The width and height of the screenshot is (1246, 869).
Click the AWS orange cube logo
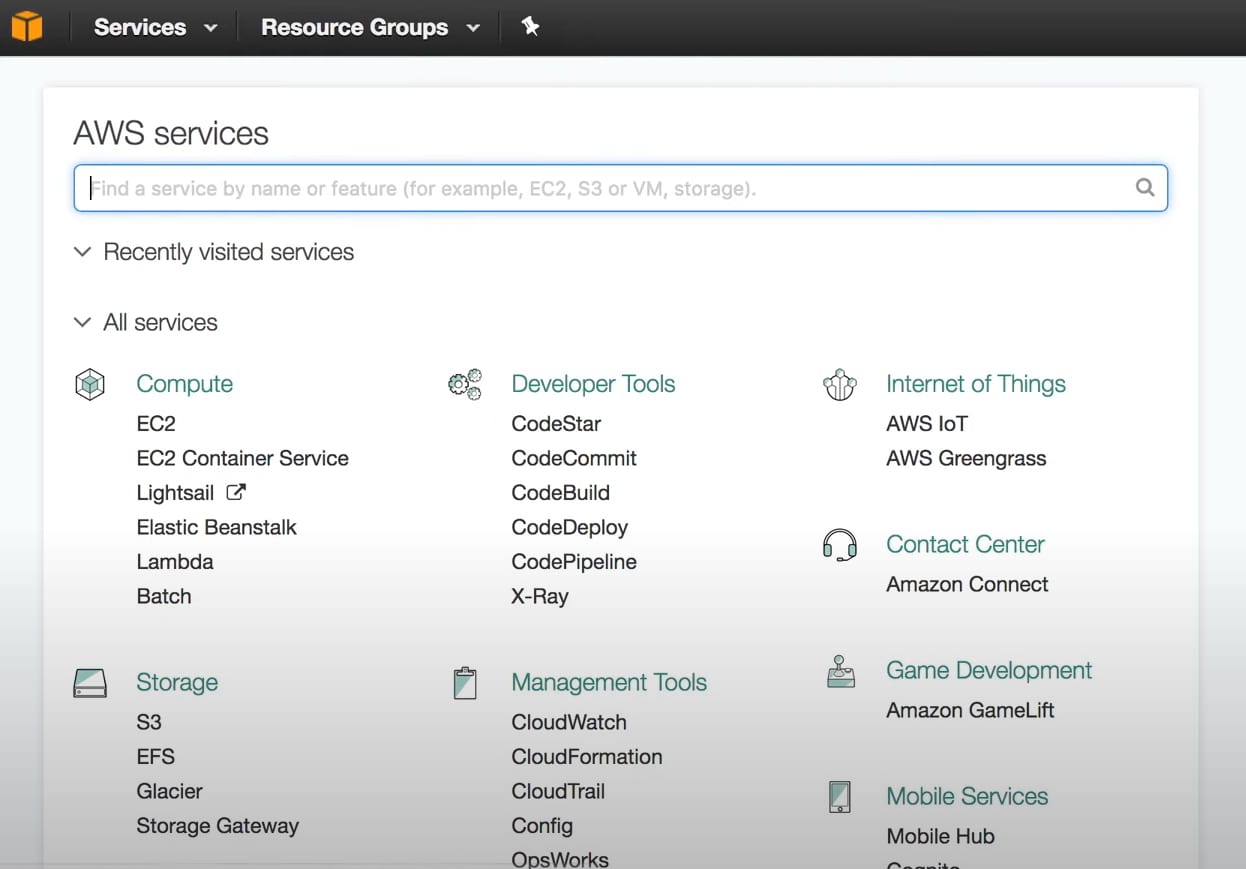click(x=27, y=26)
